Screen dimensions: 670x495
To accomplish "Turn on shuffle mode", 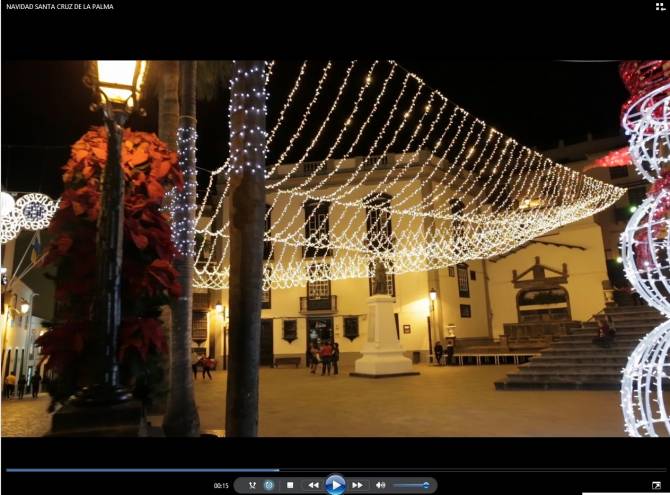I will pos(252,485).
